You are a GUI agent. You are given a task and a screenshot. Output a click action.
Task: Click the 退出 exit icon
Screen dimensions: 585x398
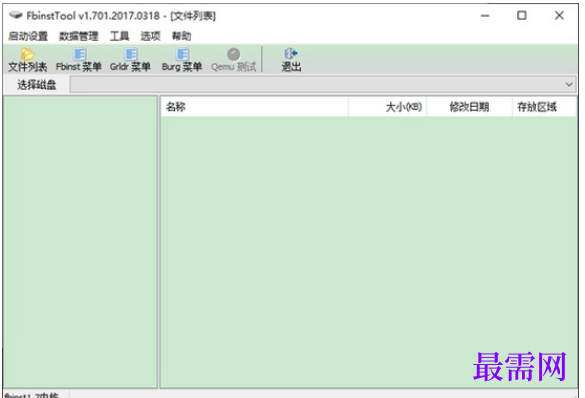pyautogui.click(x=291, y=54)
